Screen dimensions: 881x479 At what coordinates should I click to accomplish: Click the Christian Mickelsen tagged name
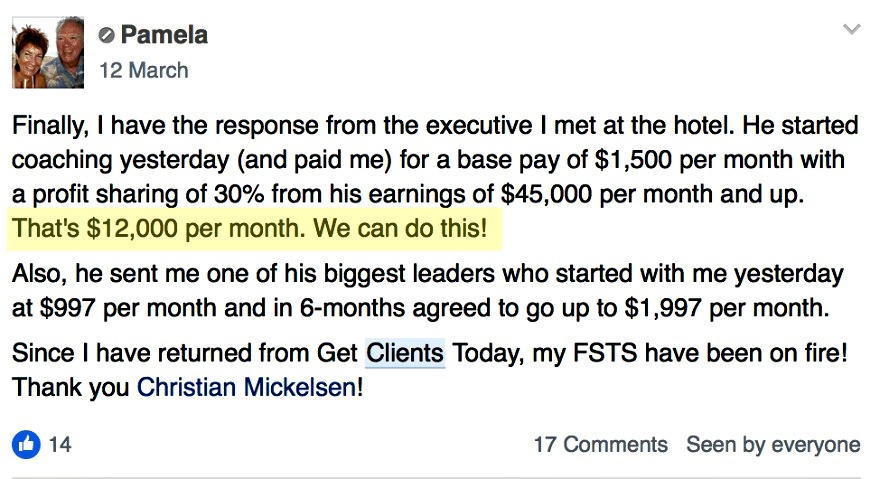(246, 387)
